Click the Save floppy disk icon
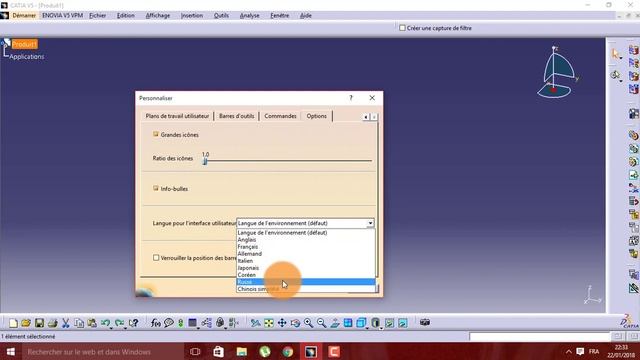This screenshot has height=360, width=640. 39,323
